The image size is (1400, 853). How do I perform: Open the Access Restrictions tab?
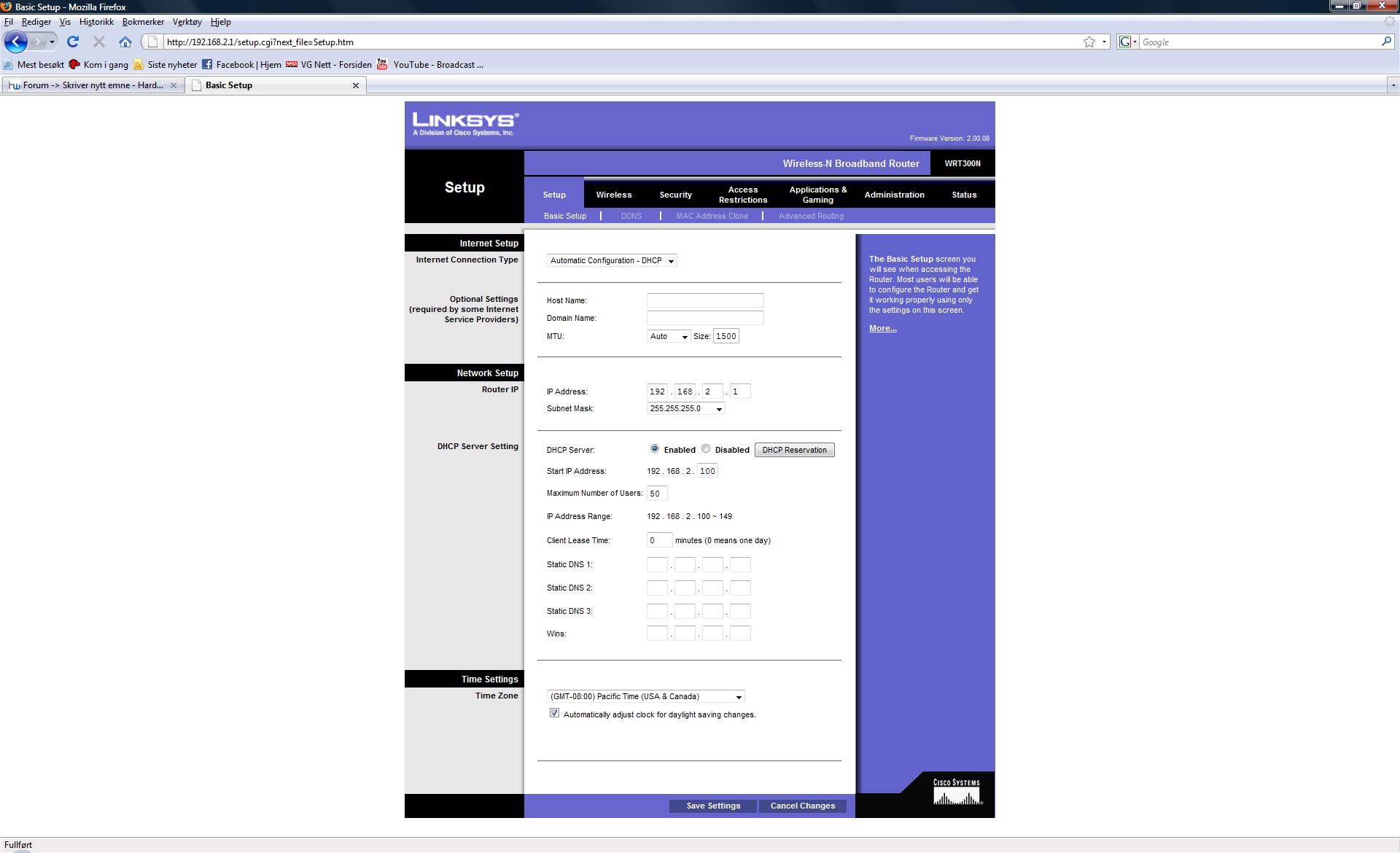(743, 195)
